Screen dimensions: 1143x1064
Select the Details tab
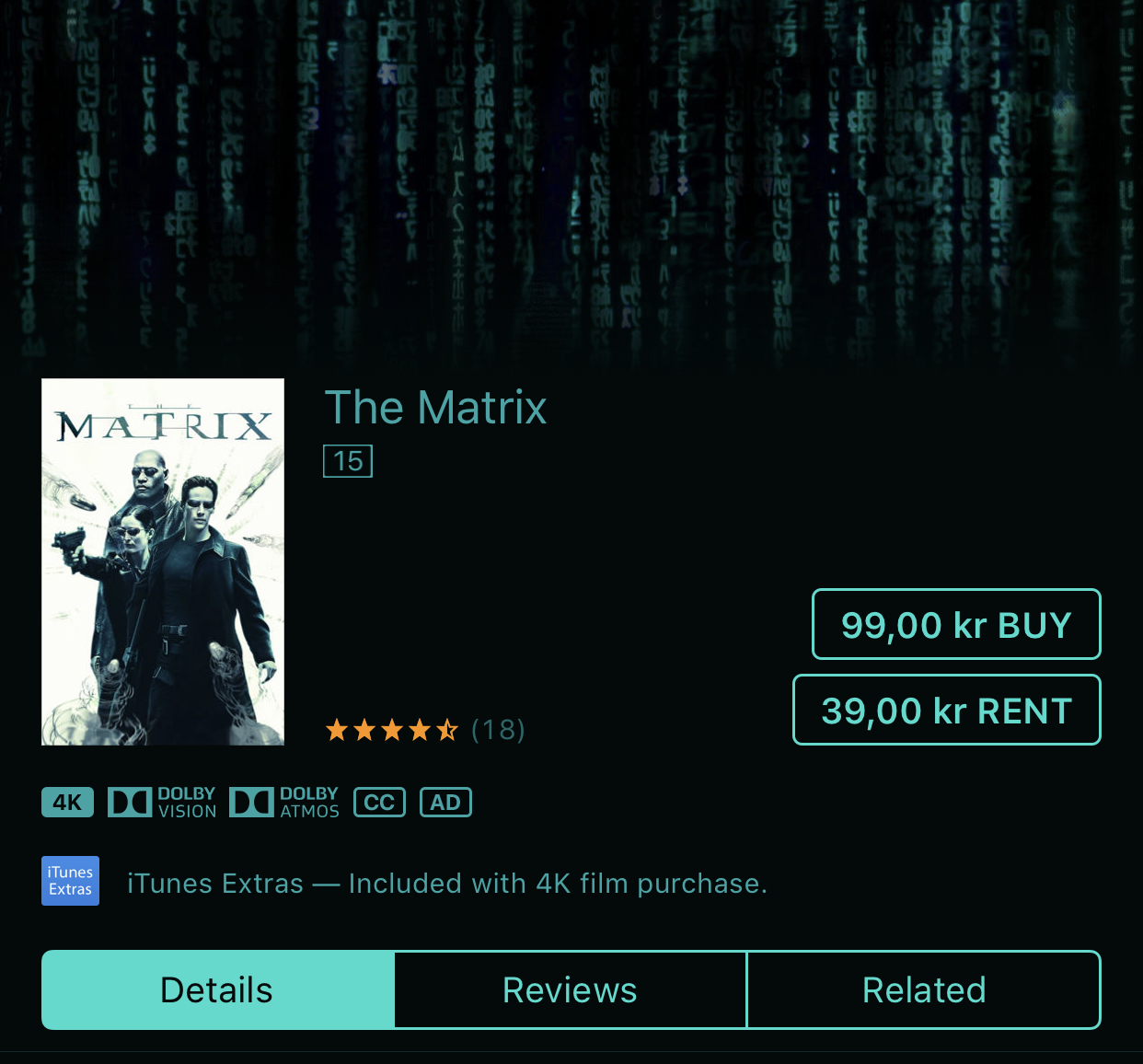pyautogui.click(x=218, y=989)
